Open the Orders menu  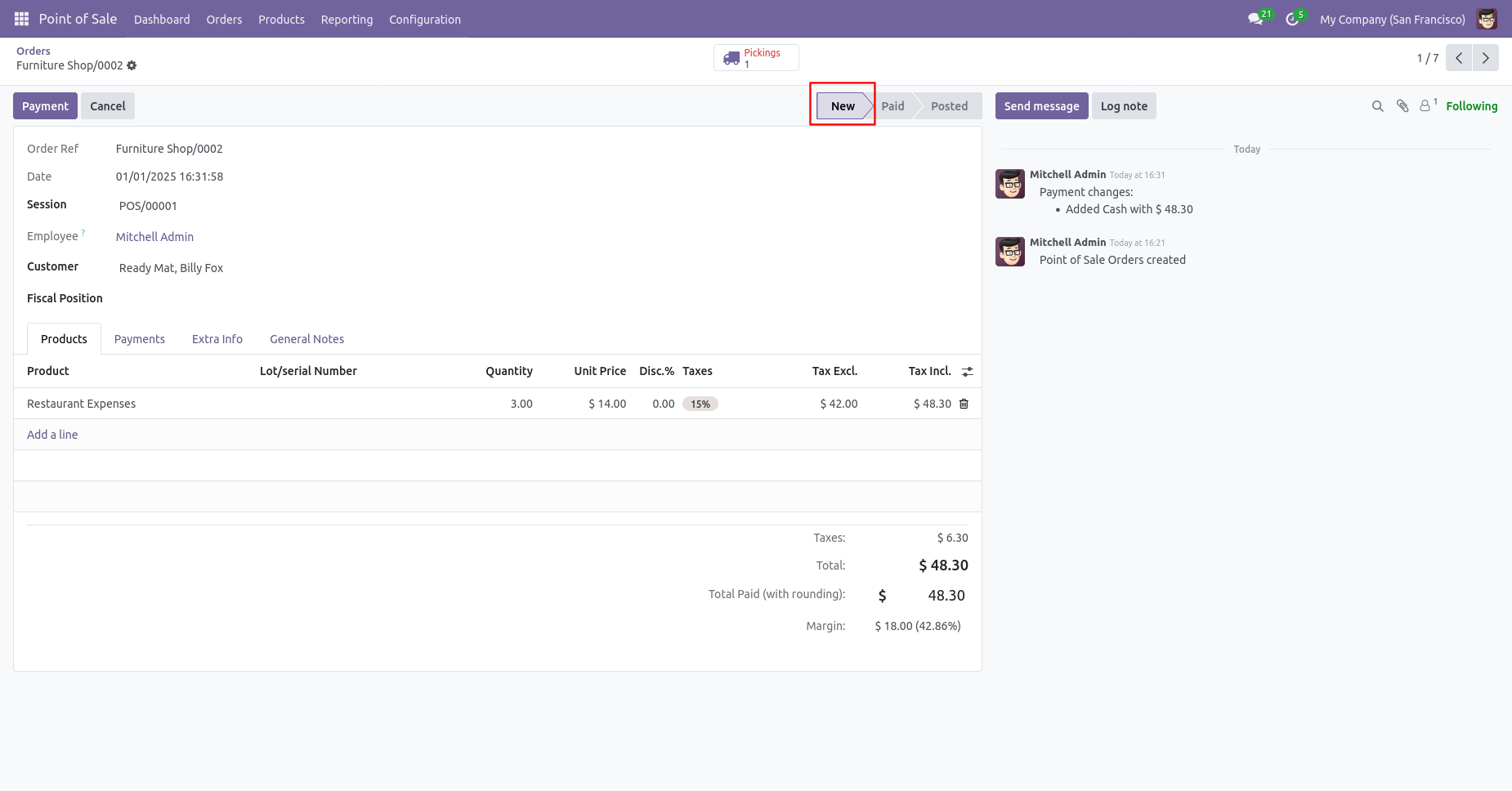pos(224,19)
